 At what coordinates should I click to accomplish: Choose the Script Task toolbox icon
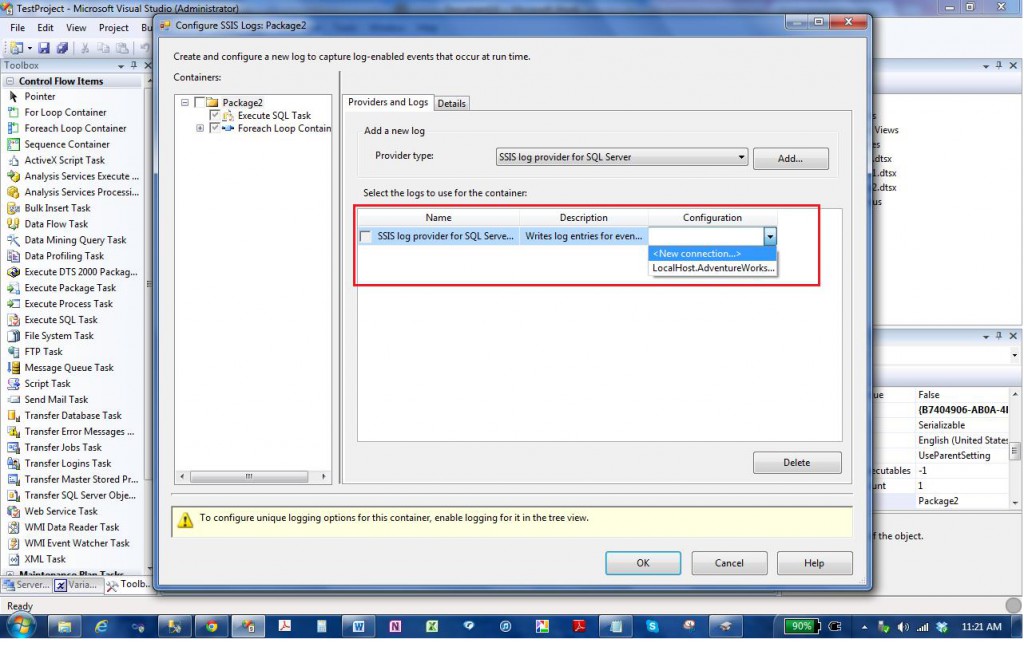pos(14,384)
